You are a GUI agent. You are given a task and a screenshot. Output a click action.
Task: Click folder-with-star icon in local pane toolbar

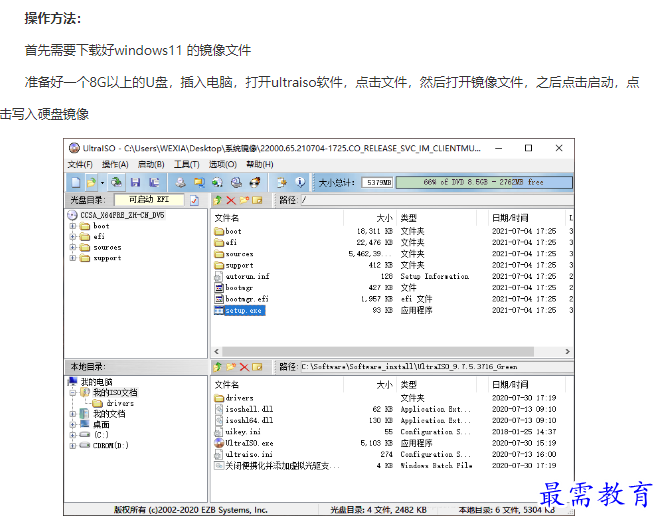[x=231, y=367]
